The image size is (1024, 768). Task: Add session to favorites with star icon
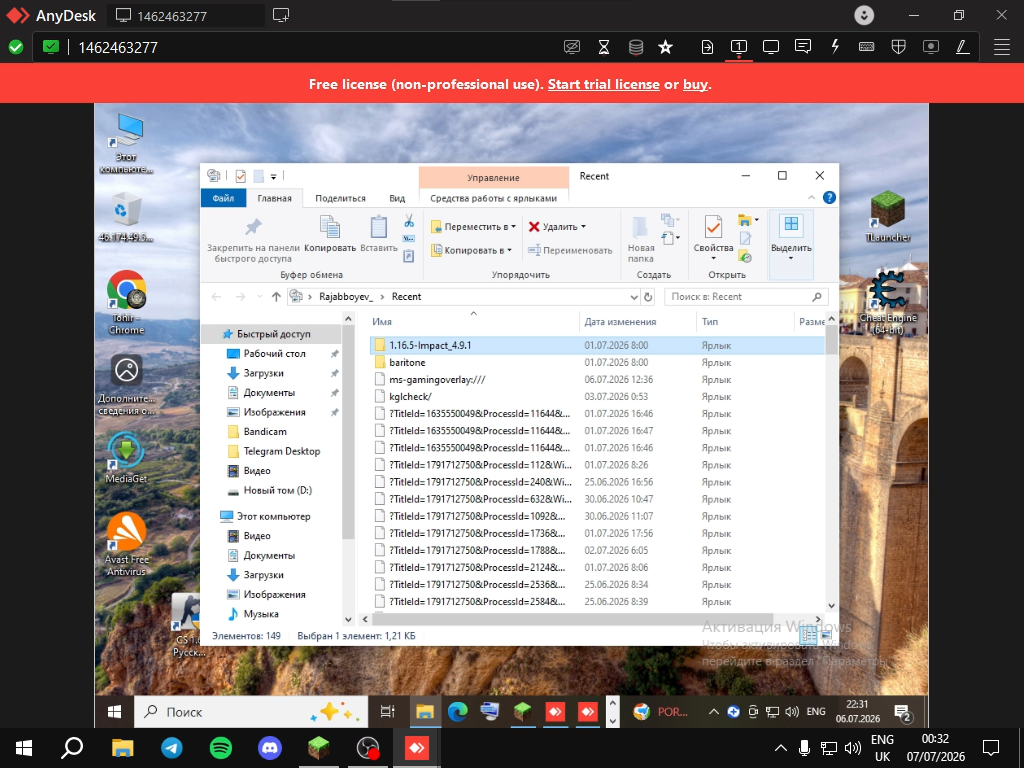point(665,47)
